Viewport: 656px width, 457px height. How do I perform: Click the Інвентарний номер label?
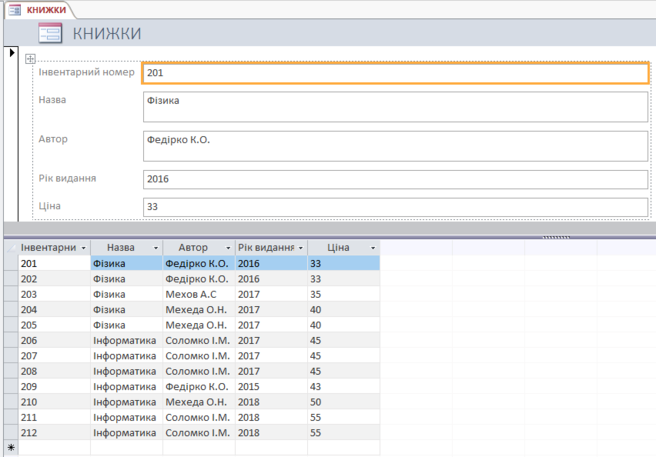(x=87, y=72)
